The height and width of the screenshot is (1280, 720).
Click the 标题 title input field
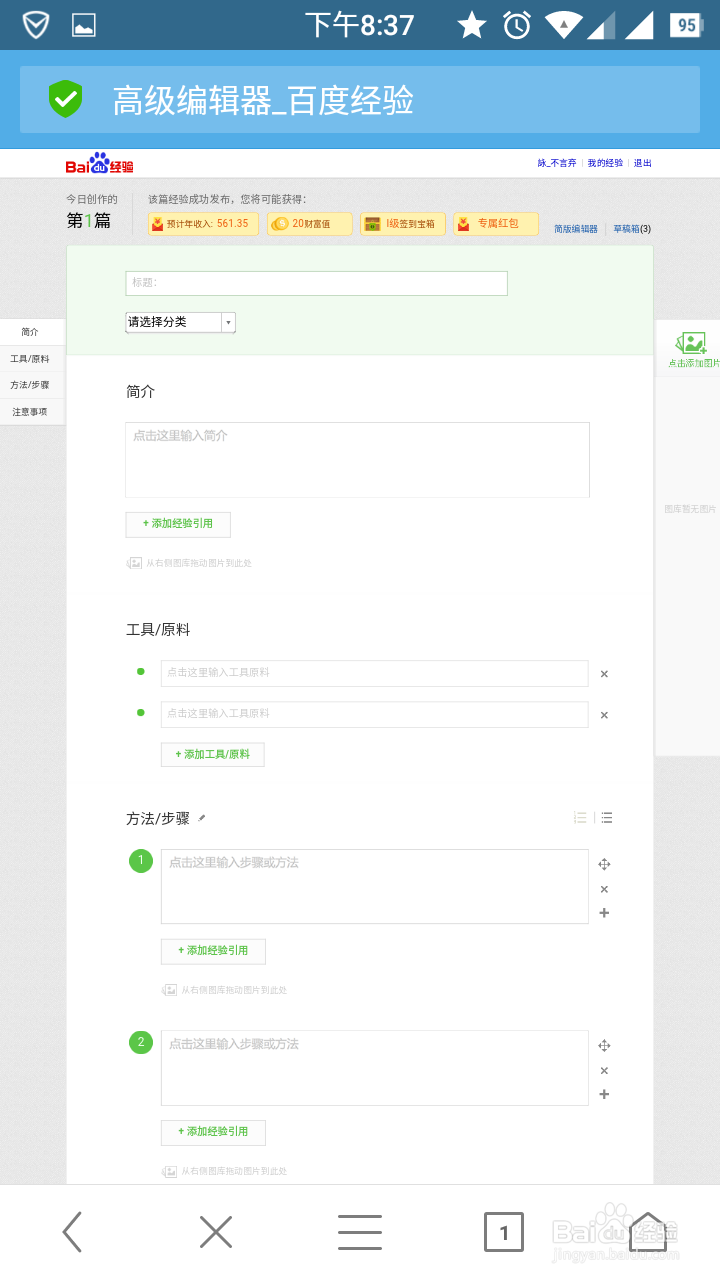(316, 283)
